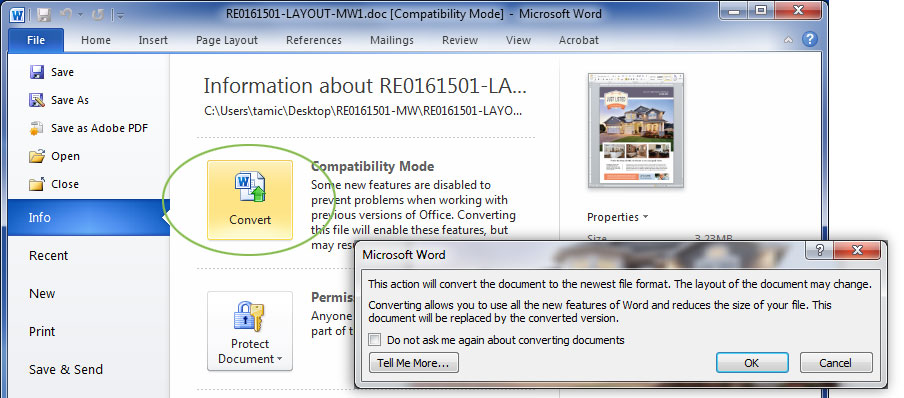The width and height of the screenshot is (904, 398).
Task: Open the Acrobat ribbon tab
Action: [x=578, y=40]
